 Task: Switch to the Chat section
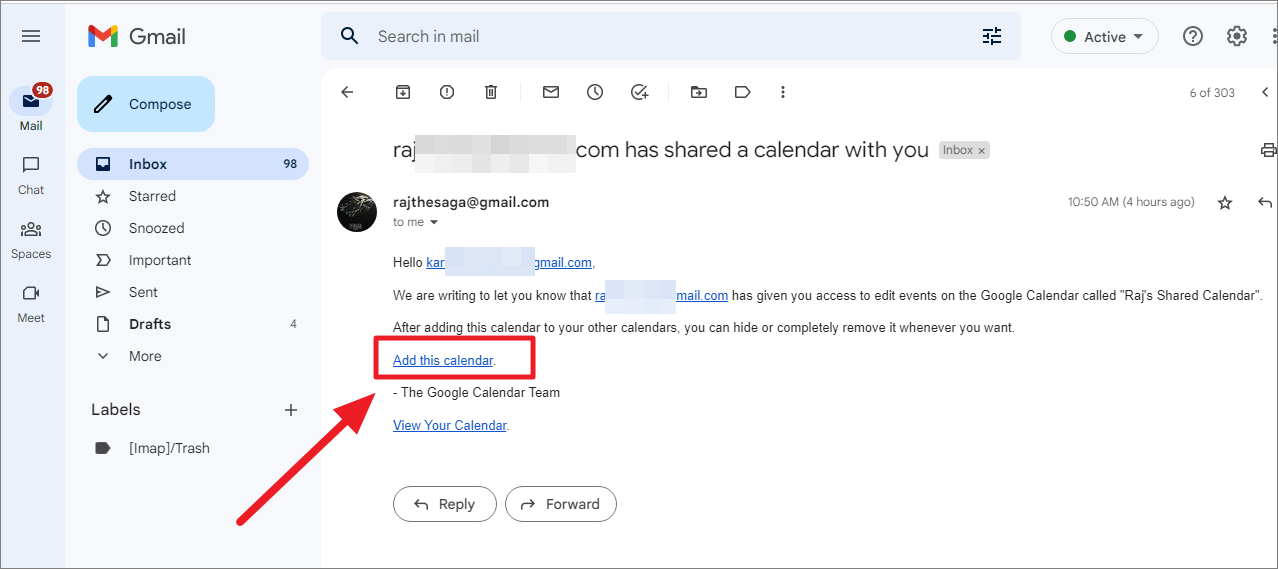(x=31, y=175)
